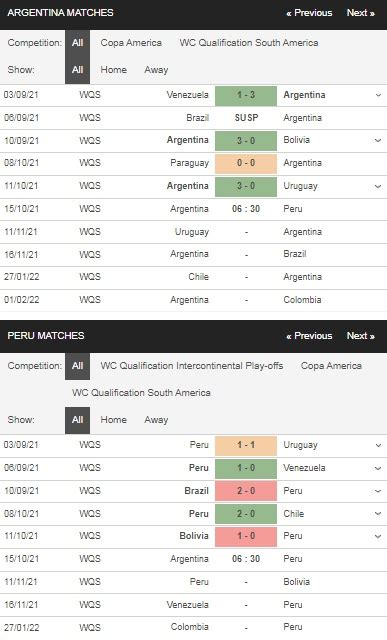Expand Brazil 2-0 Peru match chevron
Viewport: 387px width, 640px height.
378,491
